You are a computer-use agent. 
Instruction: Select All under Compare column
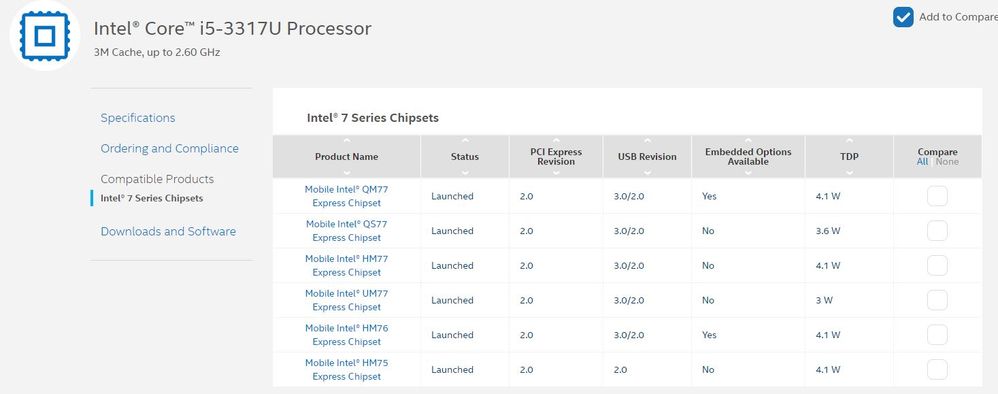pos(922,162)
